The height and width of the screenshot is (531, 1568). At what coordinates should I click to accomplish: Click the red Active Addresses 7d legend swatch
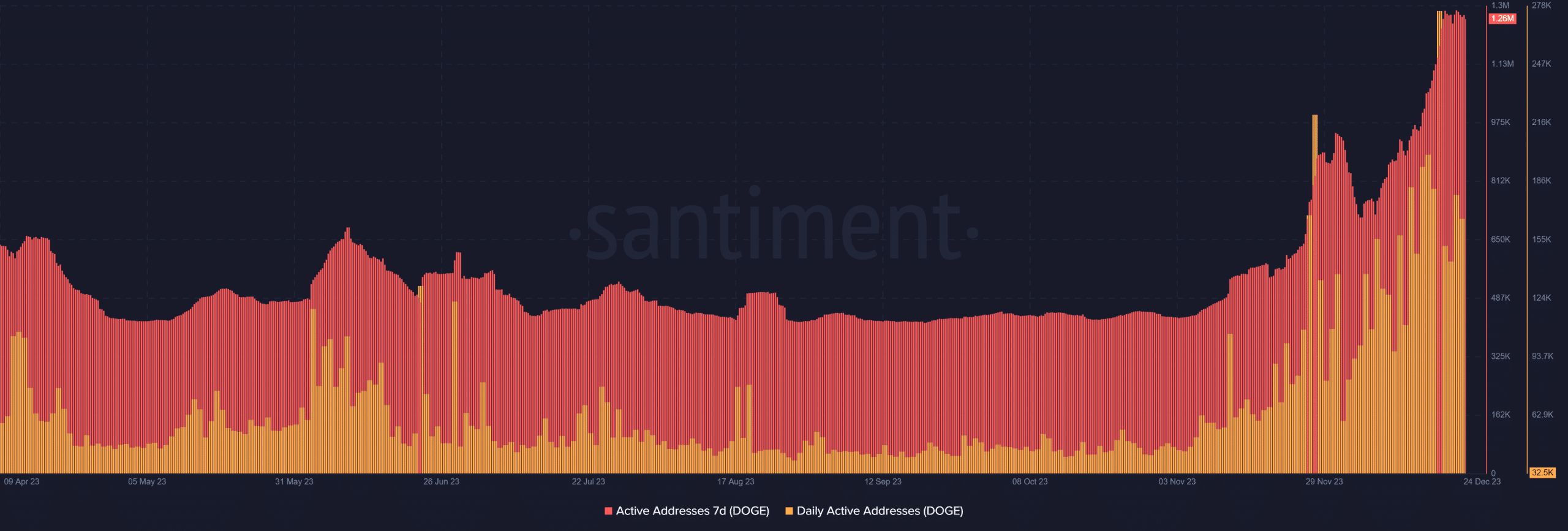[608, 511]
